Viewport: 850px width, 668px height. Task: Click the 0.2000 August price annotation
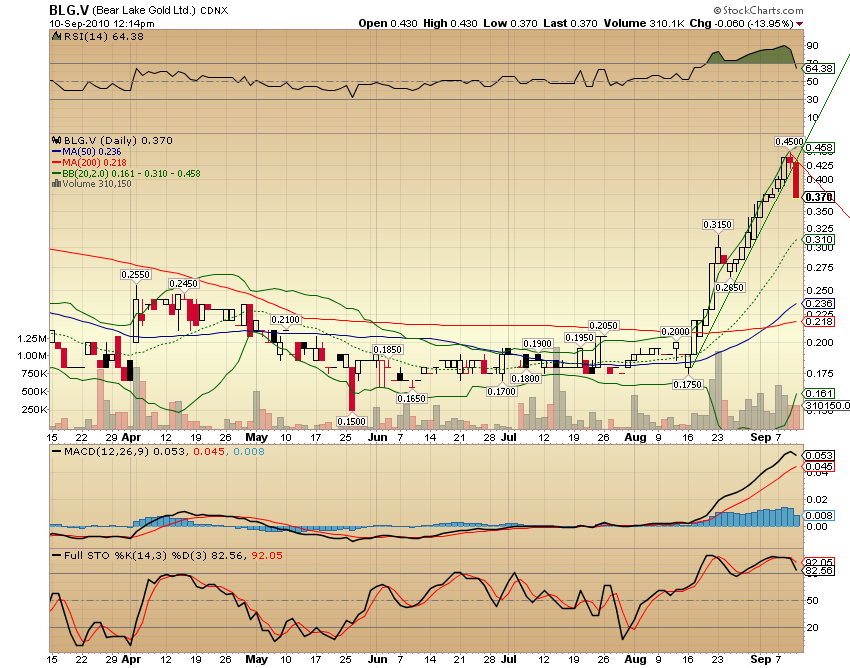pos(675,332)
